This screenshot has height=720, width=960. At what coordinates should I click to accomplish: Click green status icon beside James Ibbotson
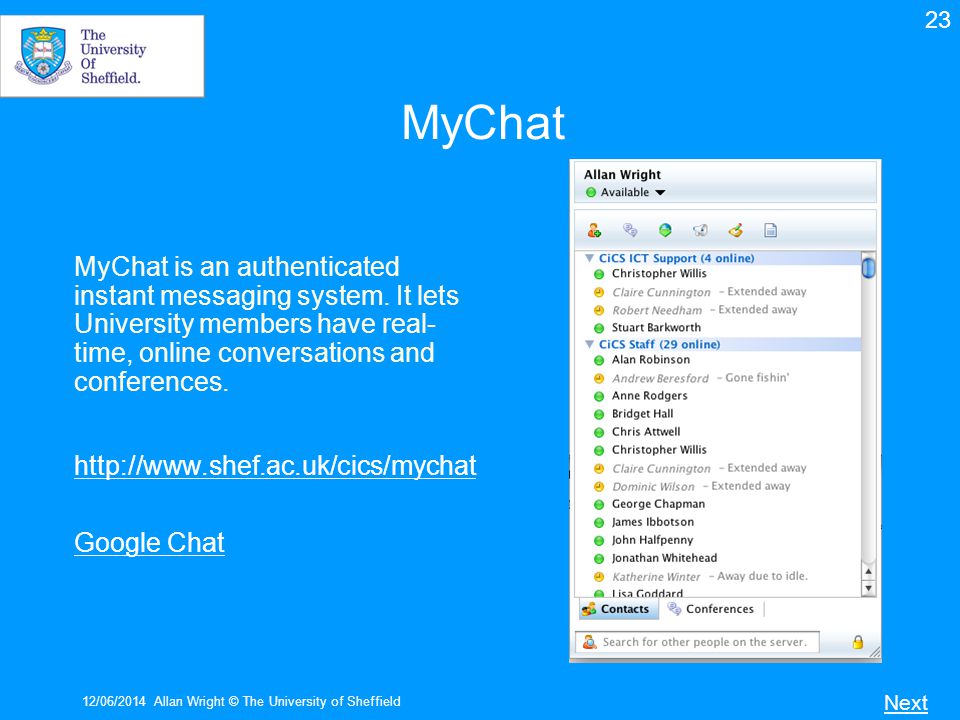[x=599, y=523]
